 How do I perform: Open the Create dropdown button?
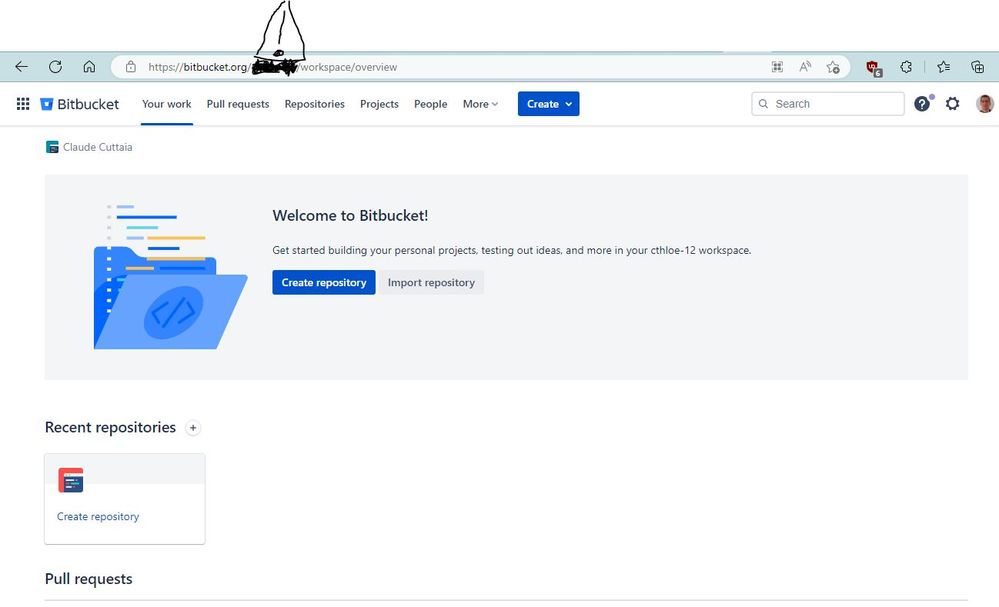click(549, 104)
